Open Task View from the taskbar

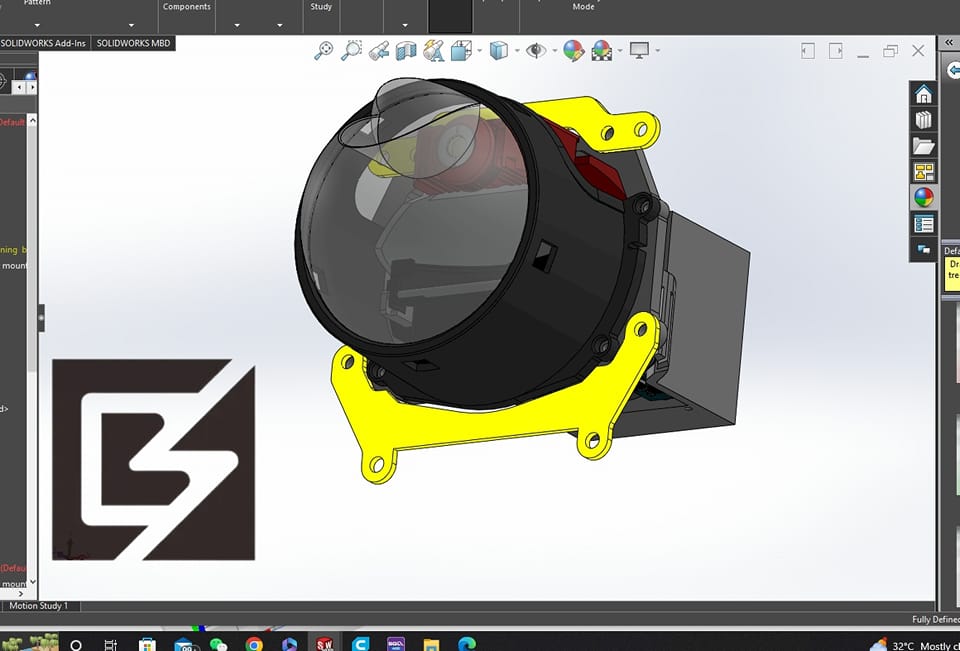click(x=110, y=645)
